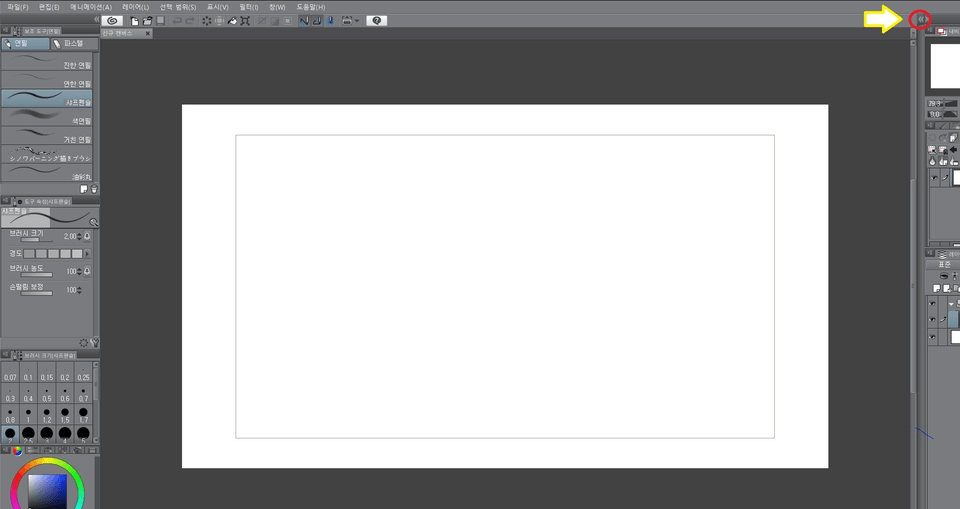
Task: Click the Navigator thumbnail preview
Action: pyautogui.click(x=945, y=66)
